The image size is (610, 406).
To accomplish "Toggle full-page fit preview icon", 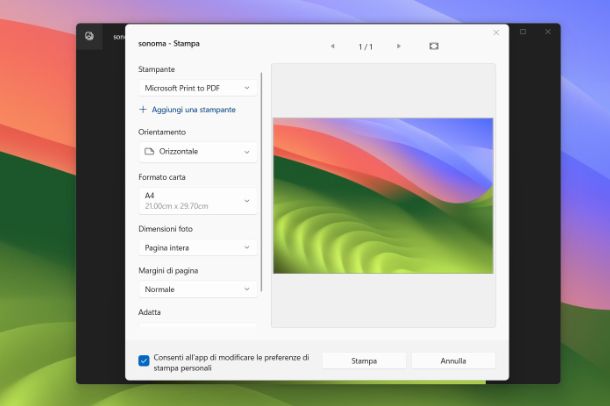I will pyautogui.click(x=434, y=46).
